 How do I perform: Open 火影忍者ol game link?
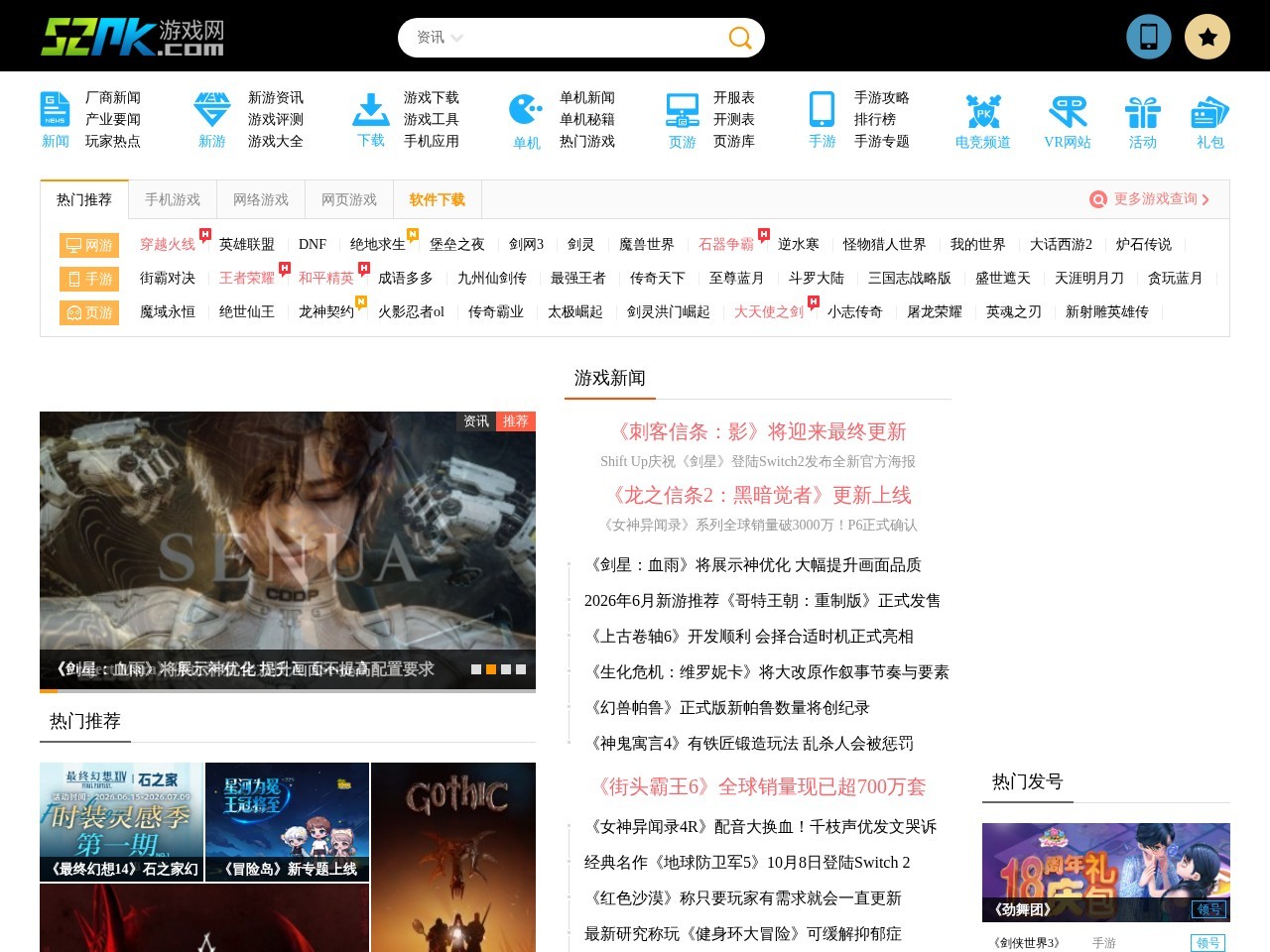(x=412, y=311)
